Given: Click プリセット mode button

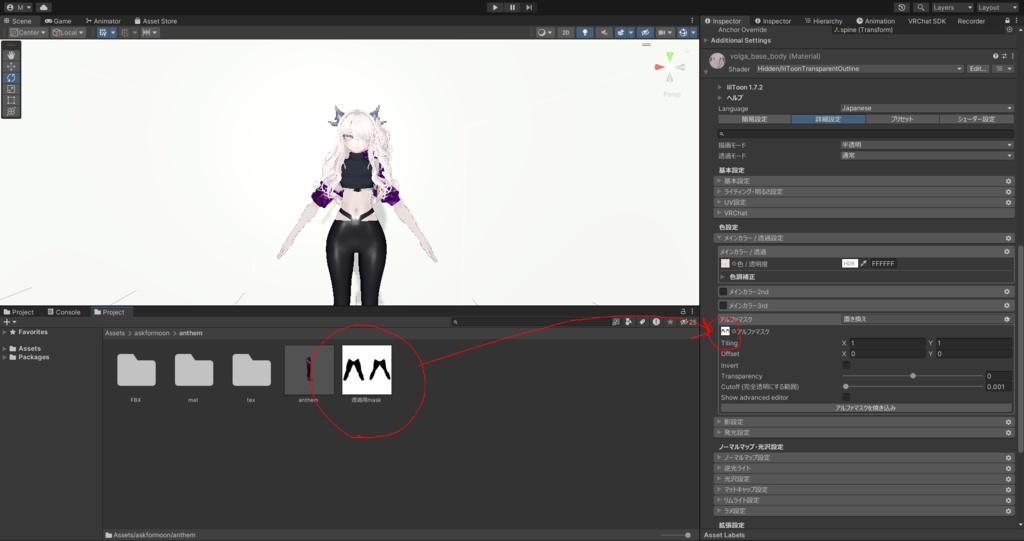Looking at the screenshot, I should click(x=902, y=120).
